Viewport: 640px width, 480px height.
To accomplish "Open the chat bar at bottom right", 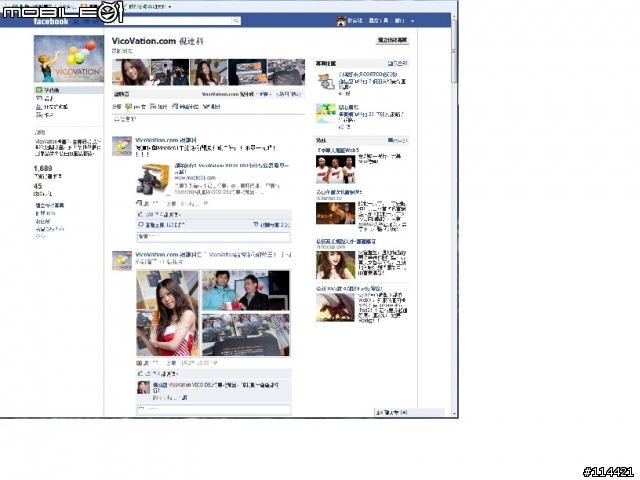I will click(409, 413).
